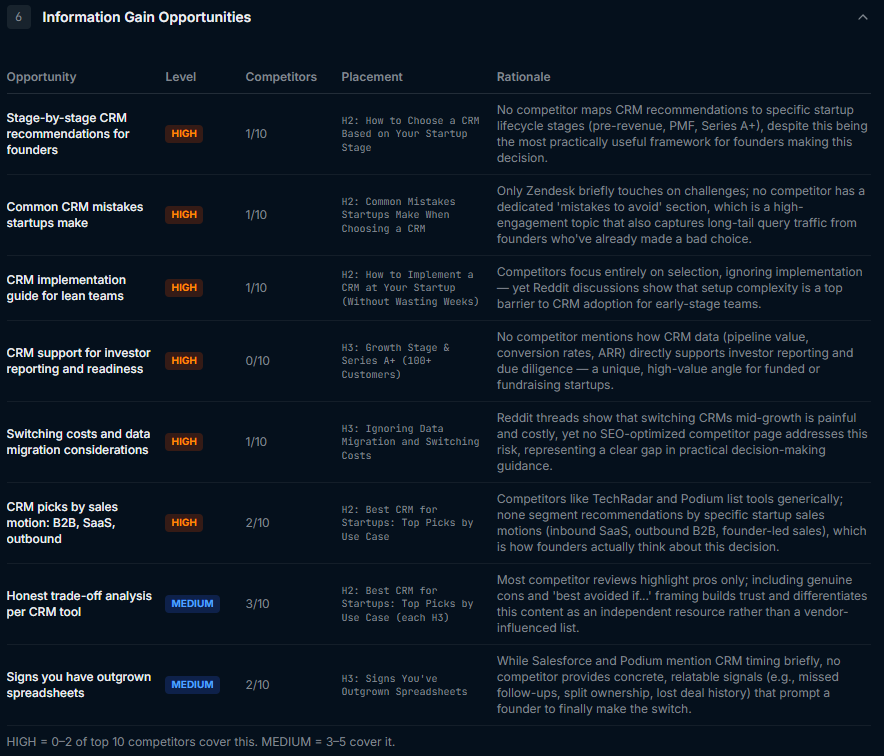Click MEDIUM badge for Honest trade-off analysis

click(192, 604)
